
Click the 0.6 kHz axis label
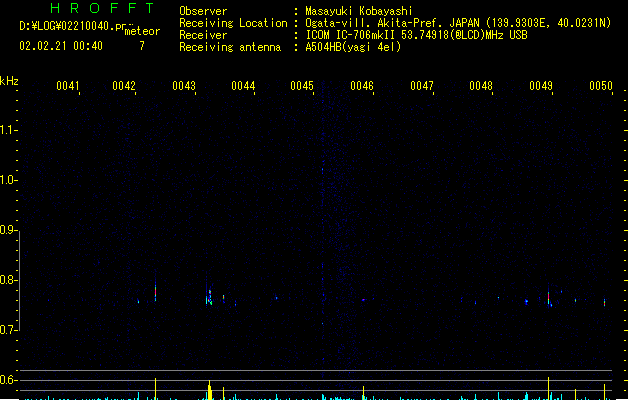pos(7,380)
